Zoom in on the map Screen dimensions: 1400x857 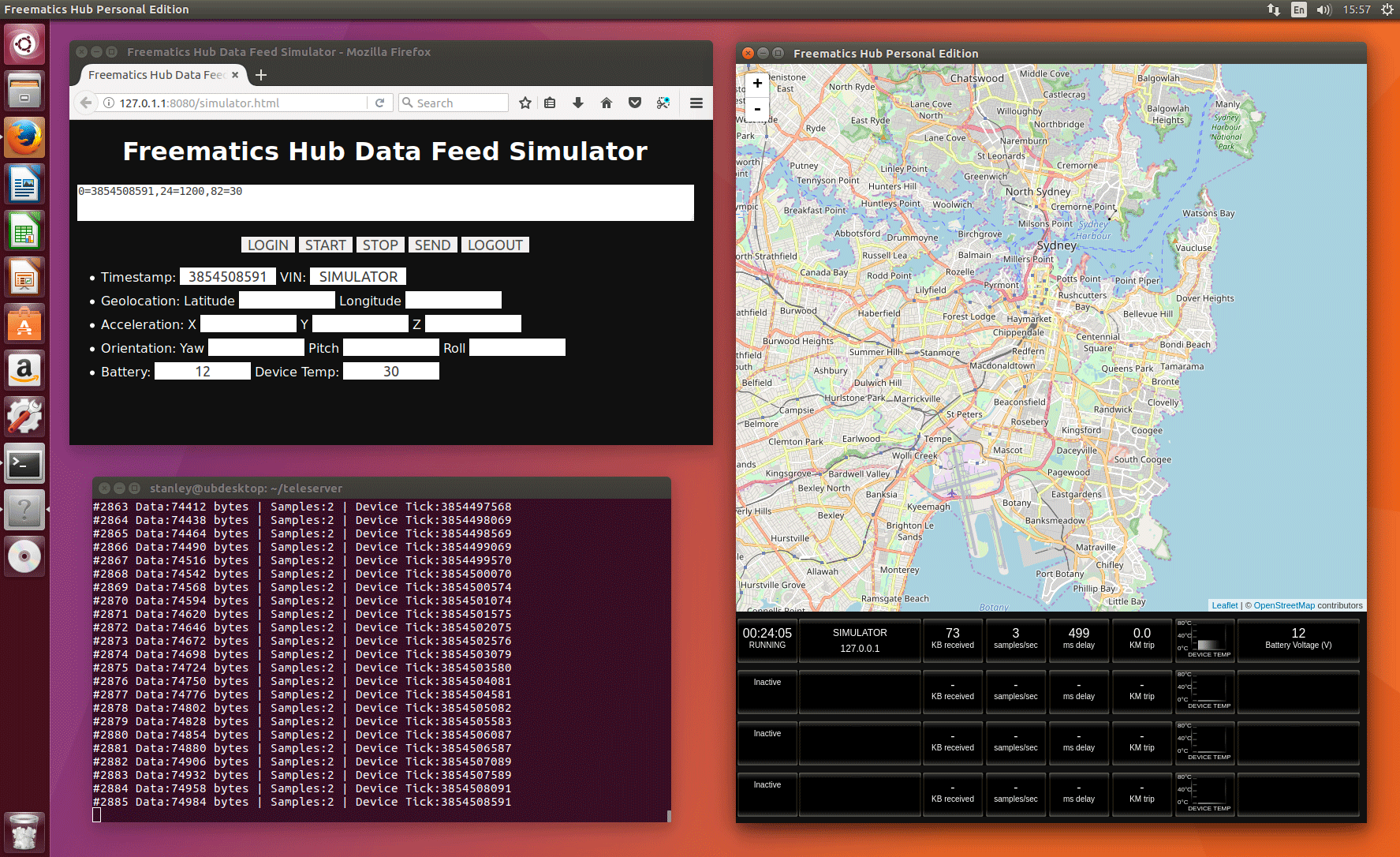click(757, 83)
